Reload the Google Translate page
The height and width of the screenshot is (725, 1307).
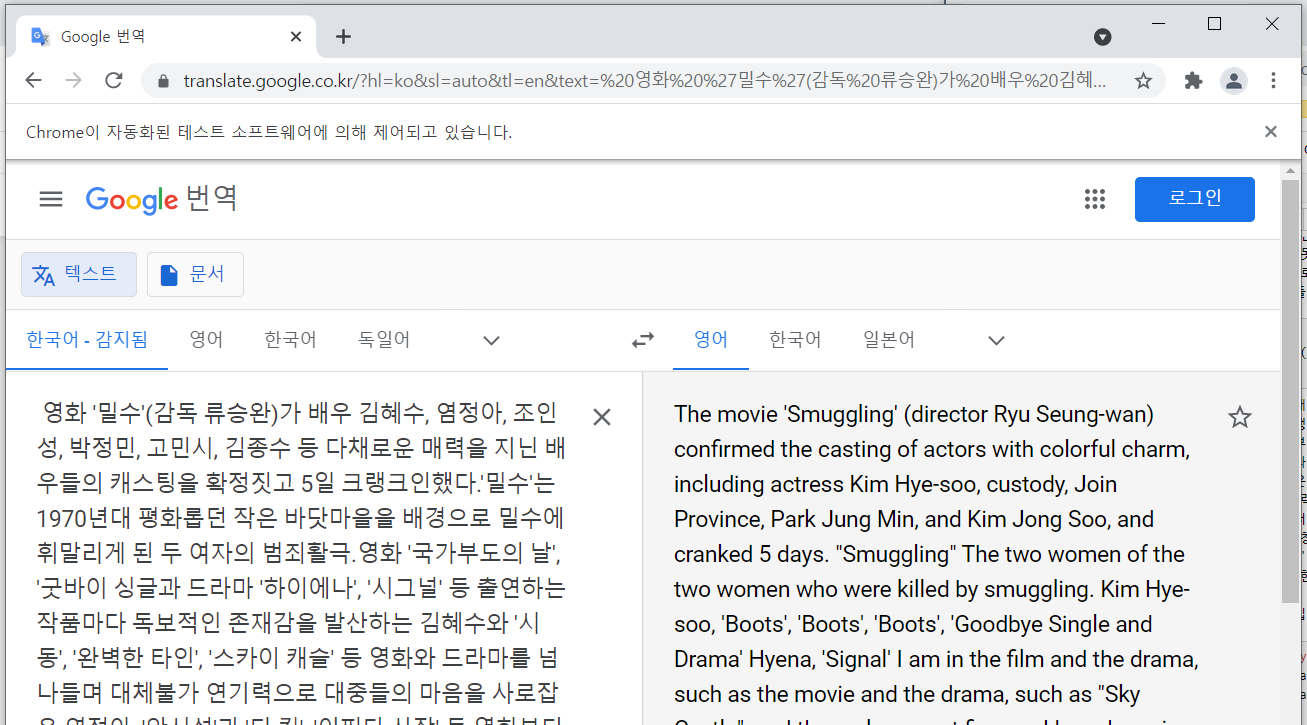(x=114, y=81)
